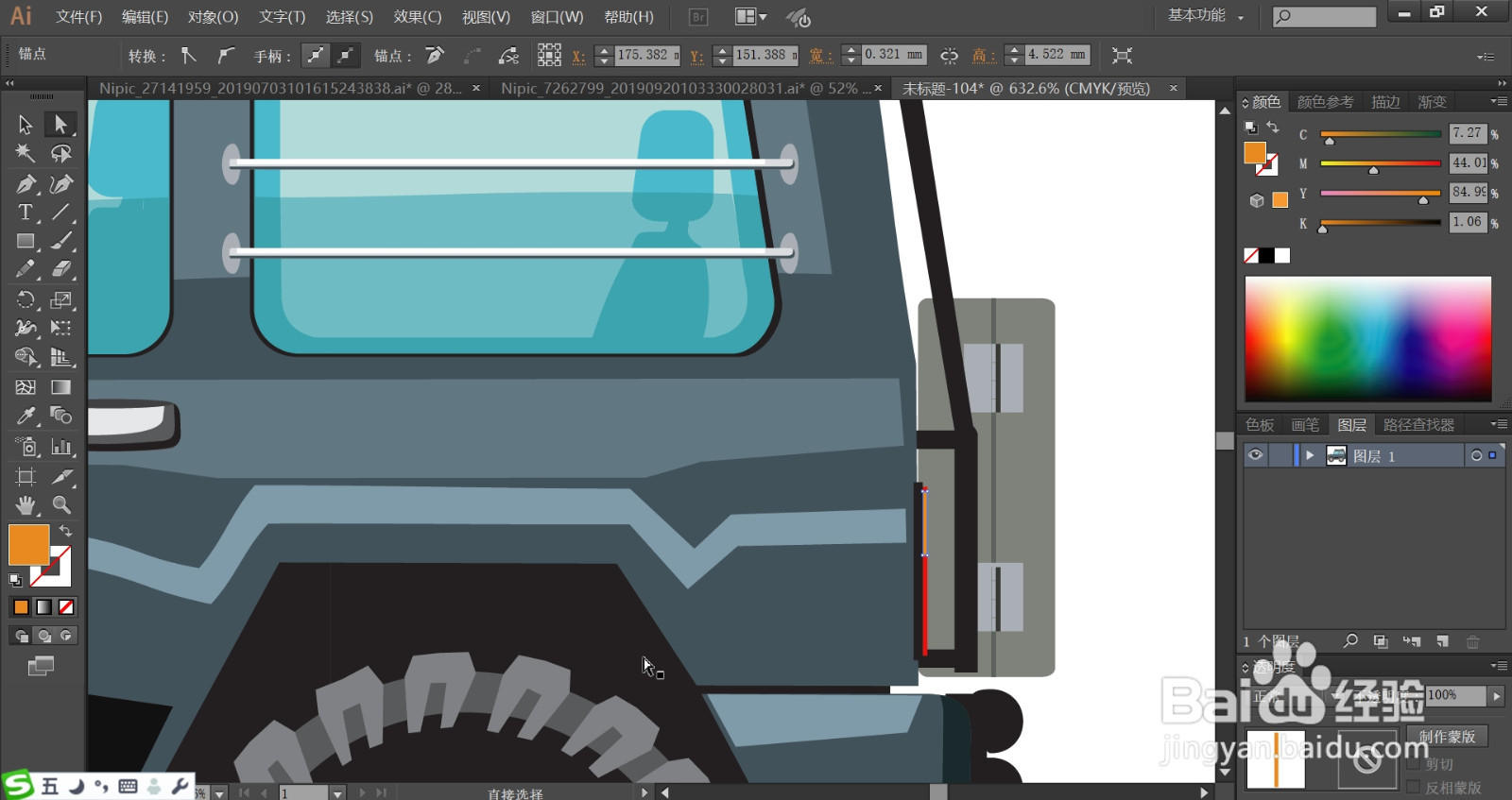Open the 效果(C) menu

pyautogui.click(x=418, y=17)
